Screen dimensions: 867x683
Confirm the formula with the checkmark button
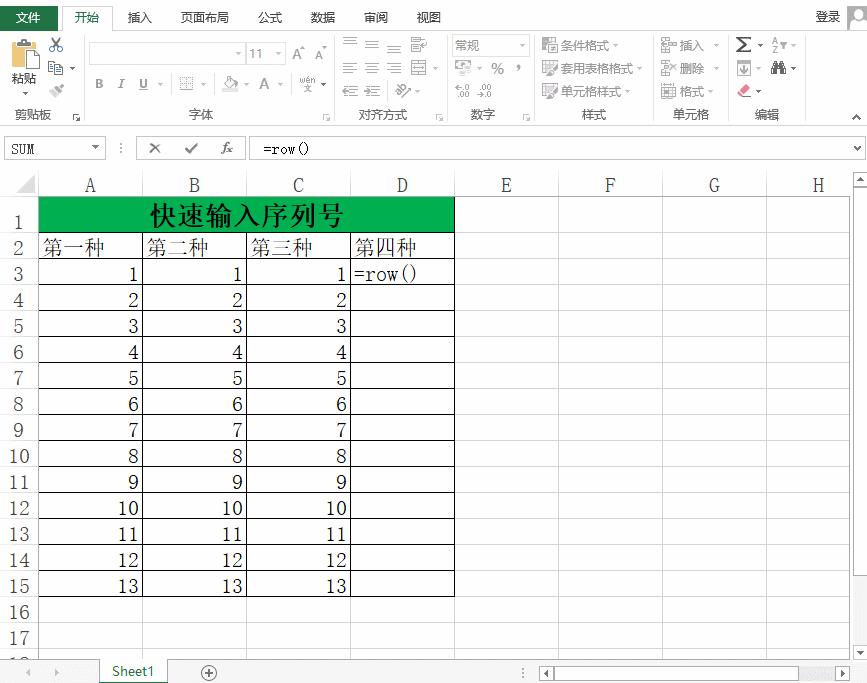tap(191, 147)
